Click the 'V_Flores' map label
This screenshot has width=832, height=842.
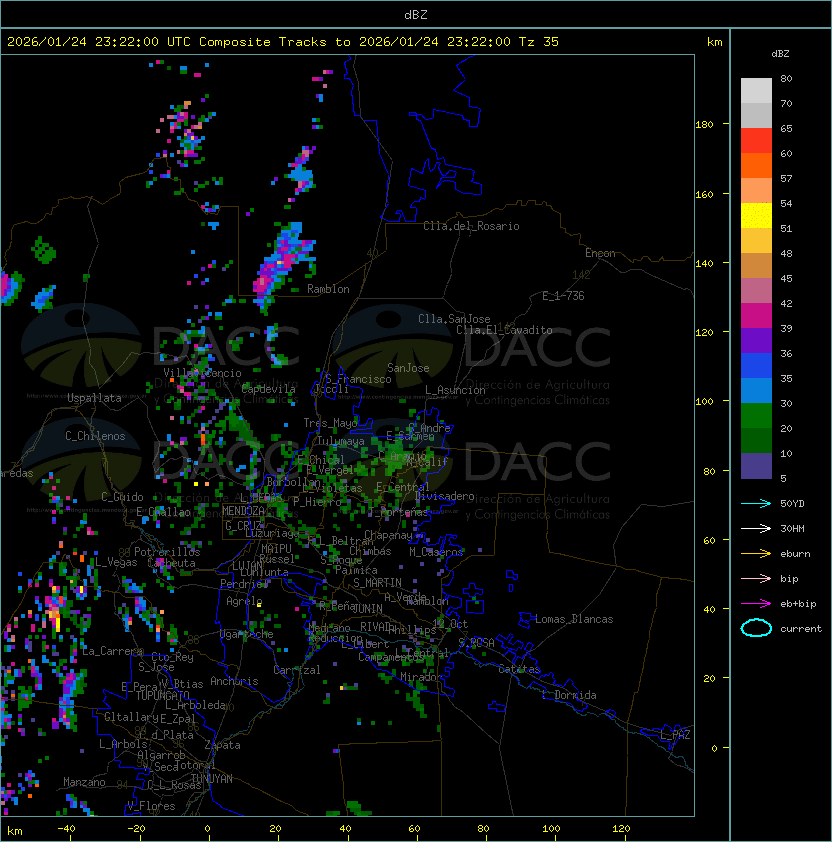coord(151,806)
